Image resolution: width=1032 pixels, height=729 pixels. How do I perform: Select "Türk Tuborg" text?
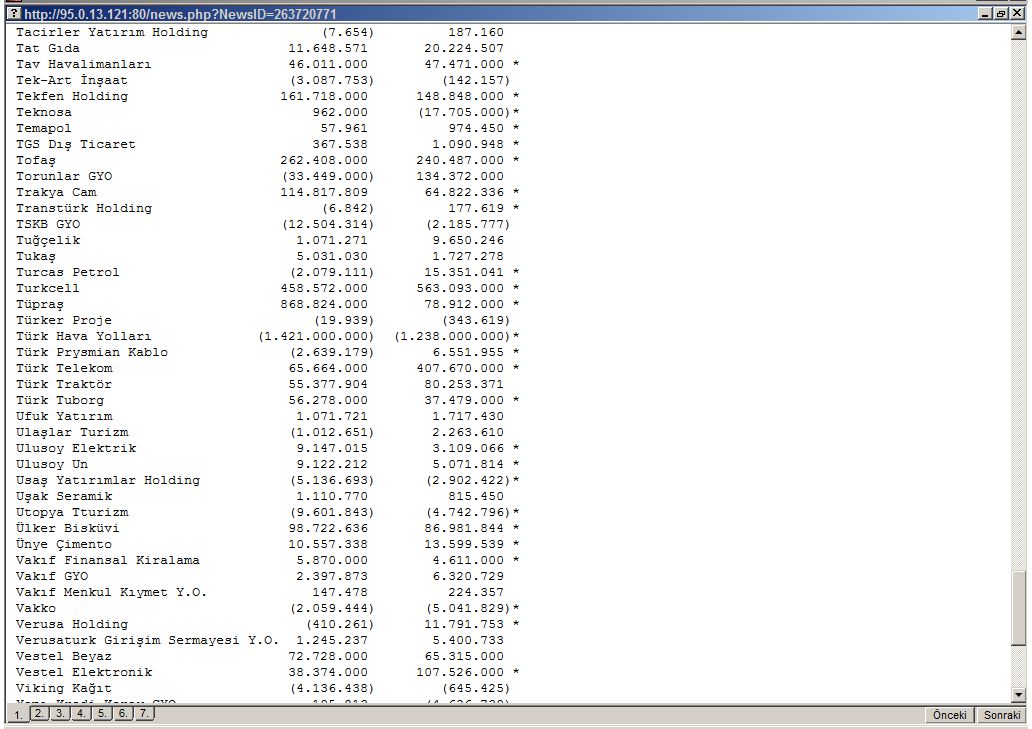[x=60, y=400]
